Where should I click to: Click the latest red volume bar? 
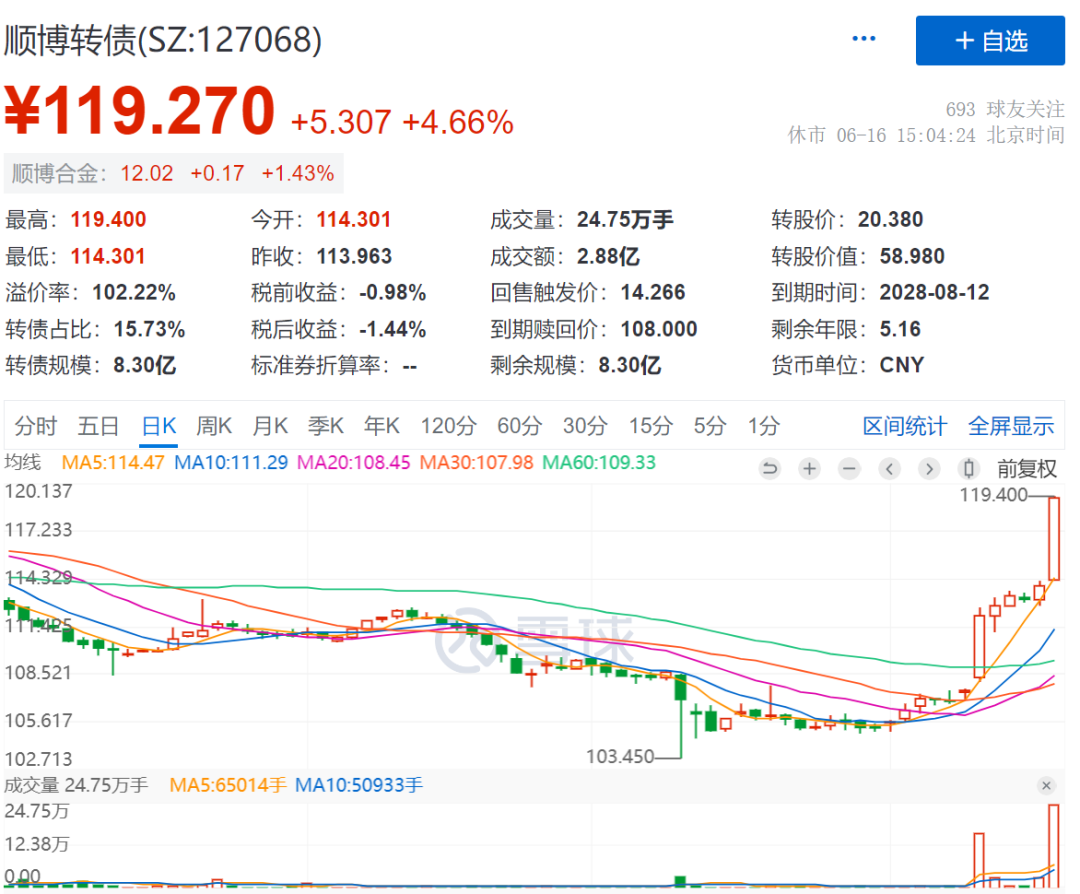[1054, 846]
